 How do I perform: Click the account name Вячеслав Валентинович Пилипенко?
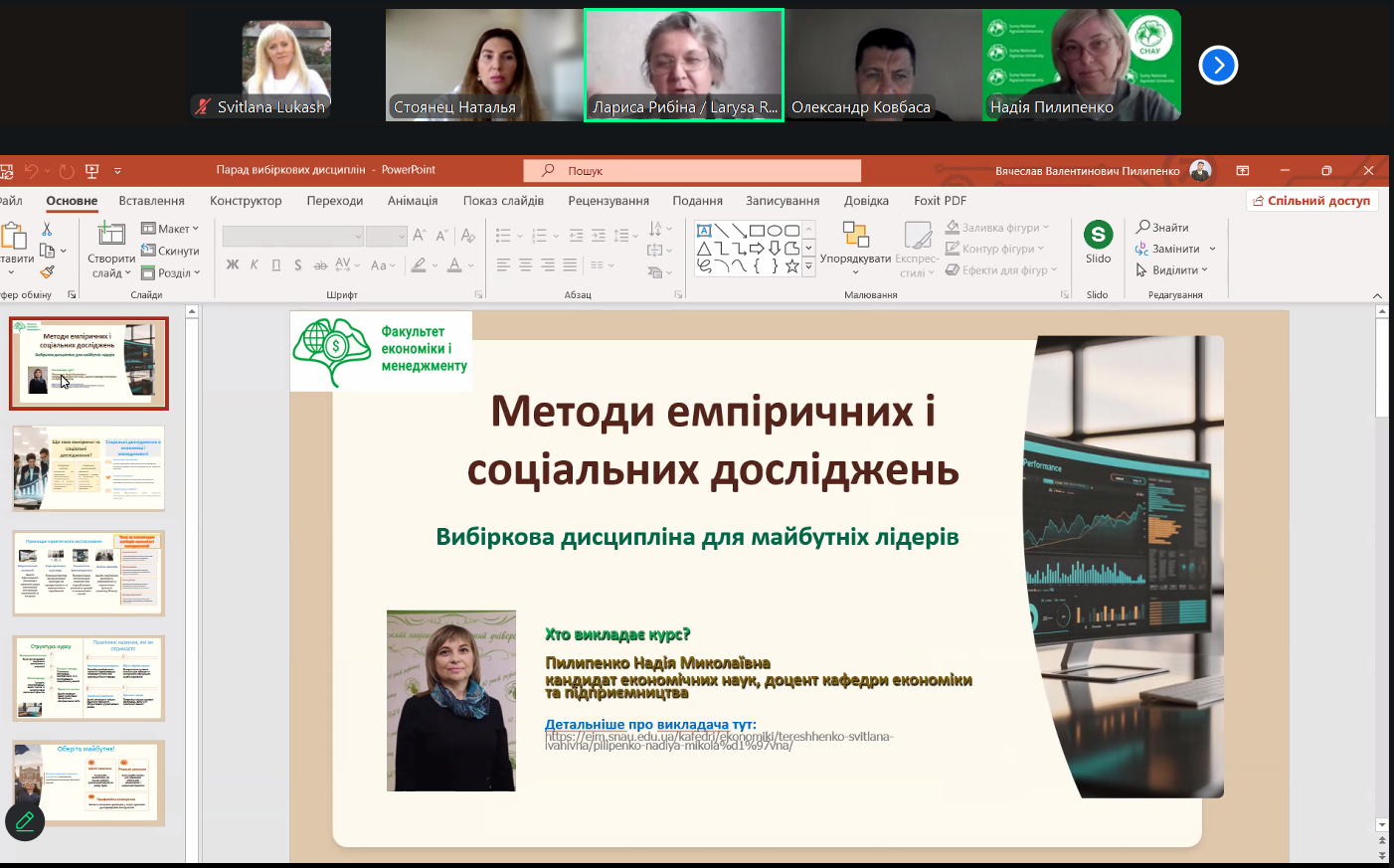[1088, 171]
